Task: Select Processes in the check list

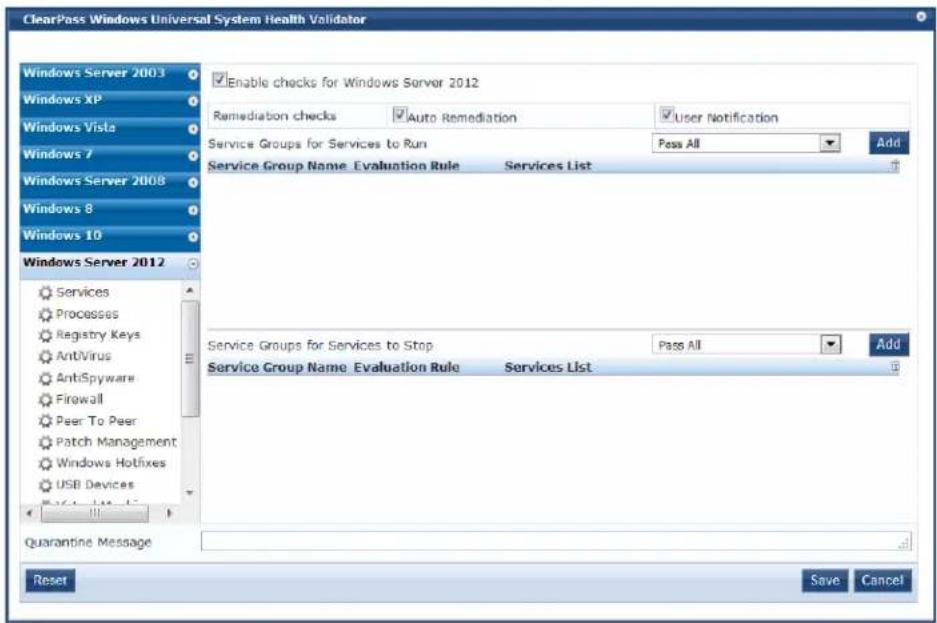Action: [87, 314]
